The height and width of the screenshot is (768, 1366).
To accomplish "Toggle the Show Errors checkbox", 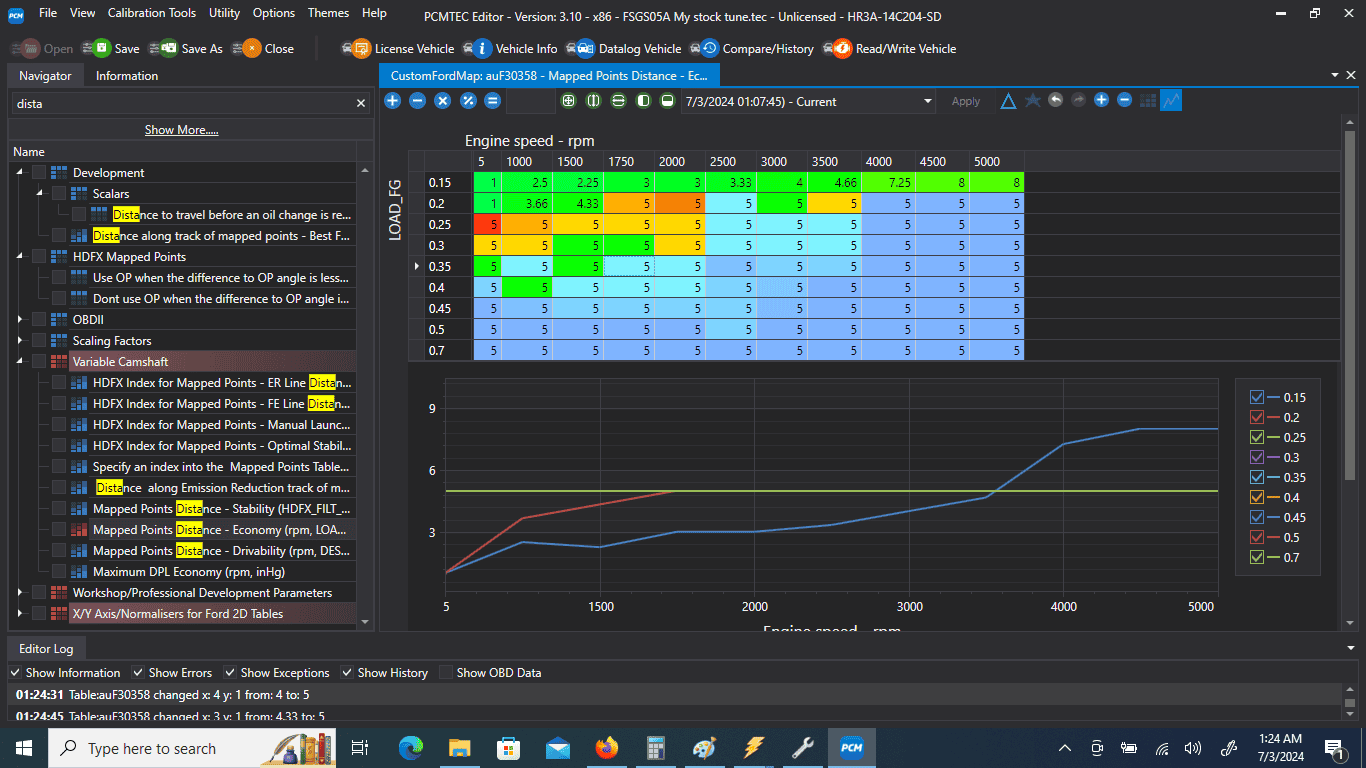I will 138,672.
